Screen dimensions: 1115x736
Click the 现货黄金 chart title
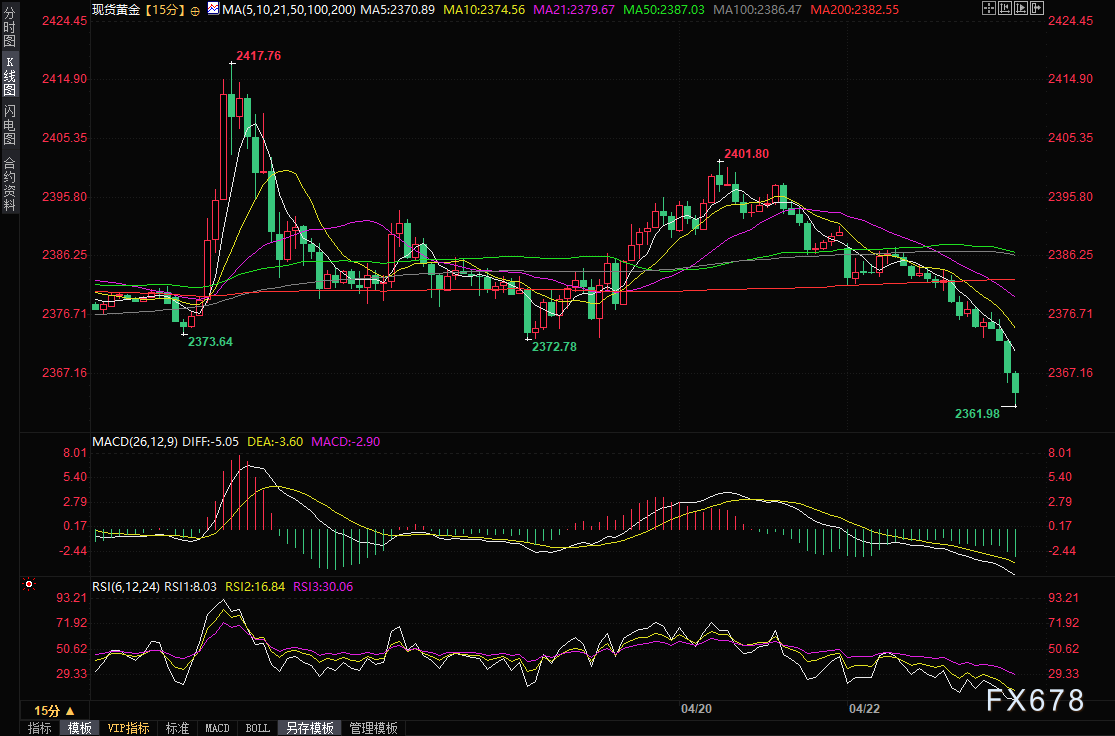[x=116, y=10]
